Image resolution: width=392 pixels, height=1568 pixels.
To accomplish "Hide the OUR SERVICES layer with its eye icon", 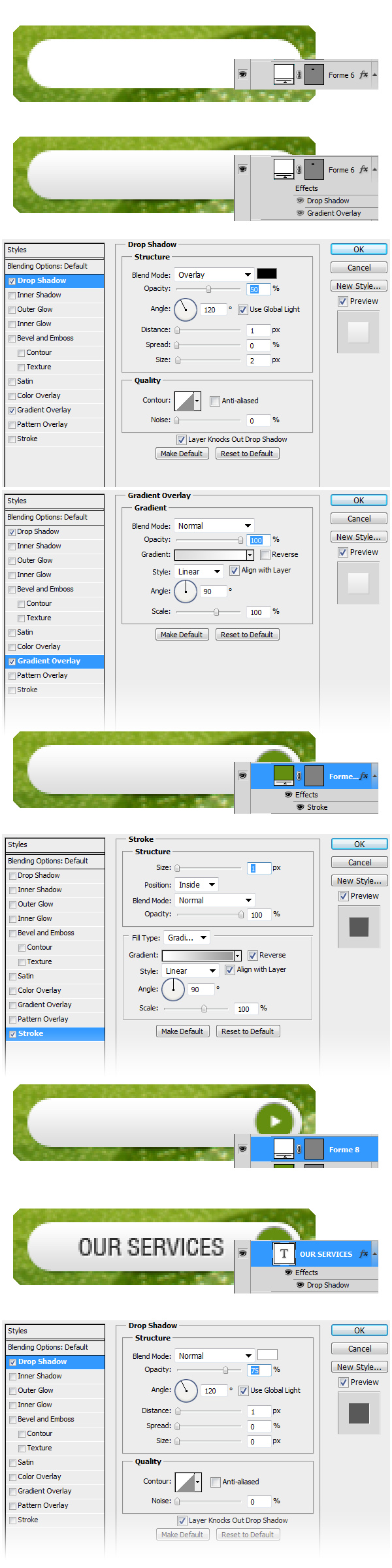I will [x=242, y=1254].
